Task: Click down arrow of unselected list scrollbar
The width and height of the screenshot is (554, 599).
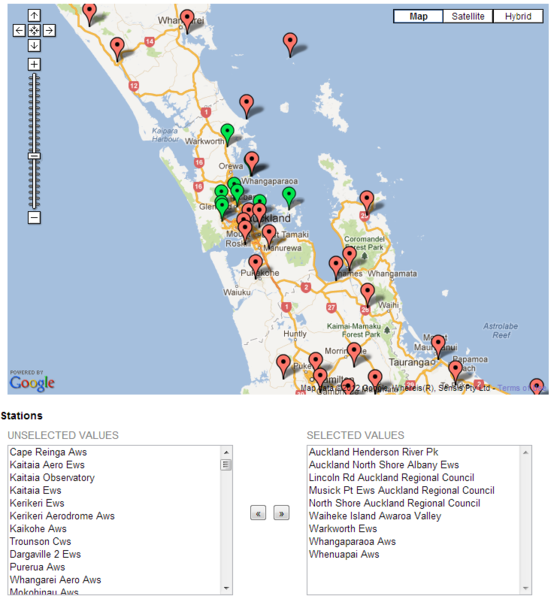Action: click(226, 588)
